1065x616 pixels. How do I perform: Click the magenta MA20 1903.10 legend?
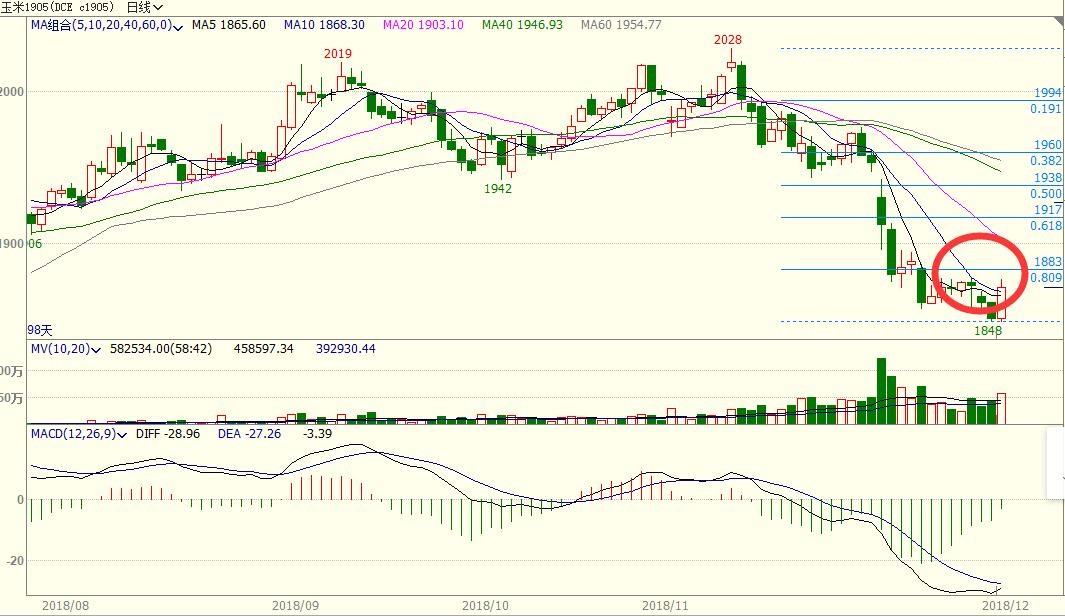click(424, 24)
